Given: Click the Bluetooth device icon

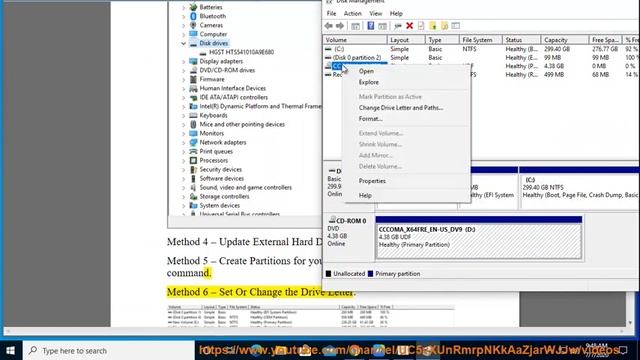Looking at the screenshot, I should tap(193, 16).
